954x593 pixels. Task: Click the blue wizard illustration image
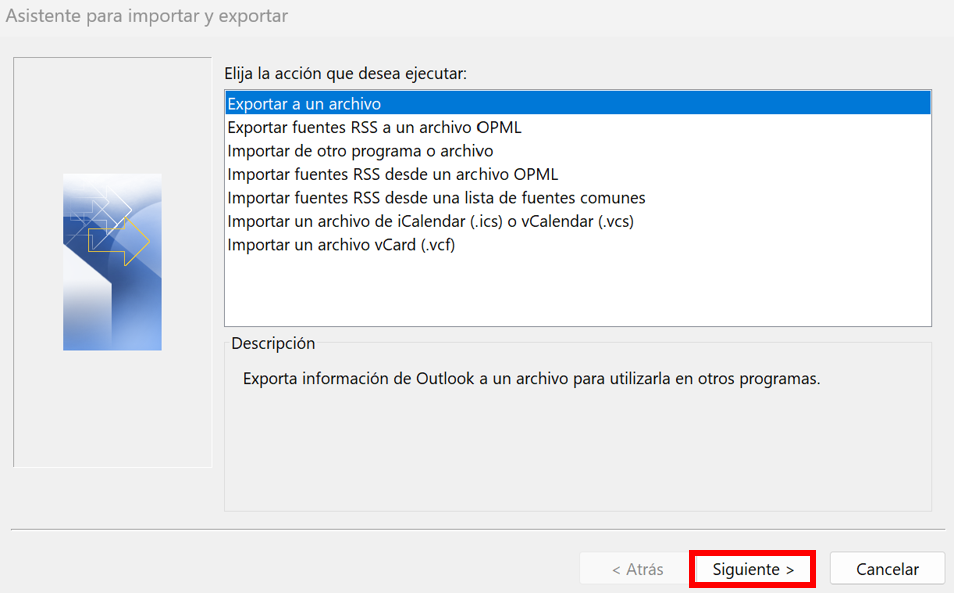click(x=113, y=262)
